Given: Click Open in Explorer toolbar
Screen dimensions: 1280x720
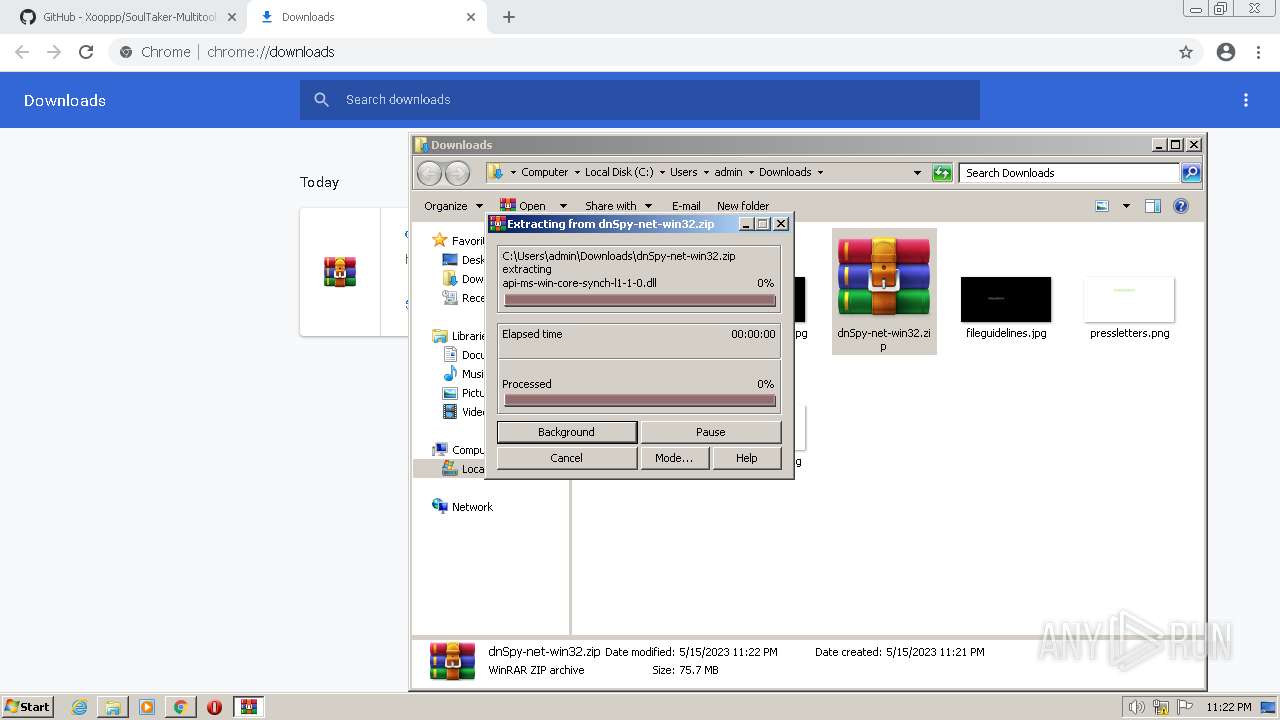Looking at the screenshot, I should [523, 206].
